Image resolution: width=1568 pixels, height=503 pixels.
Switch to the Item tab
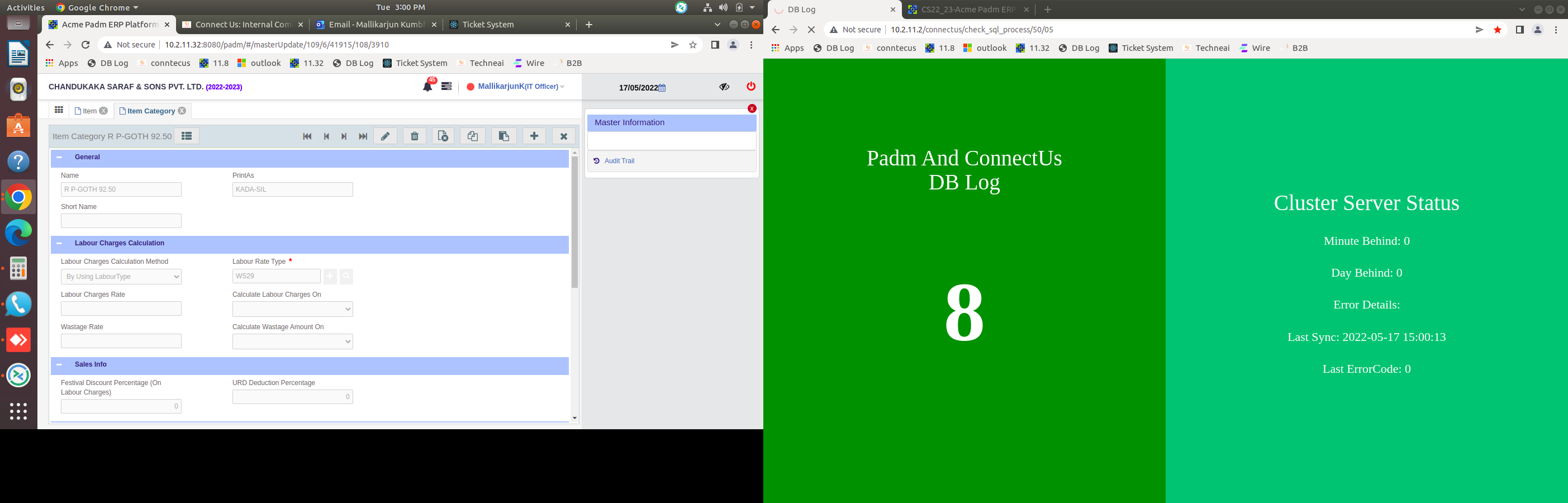pyautogui.click(x=89, y=111)
